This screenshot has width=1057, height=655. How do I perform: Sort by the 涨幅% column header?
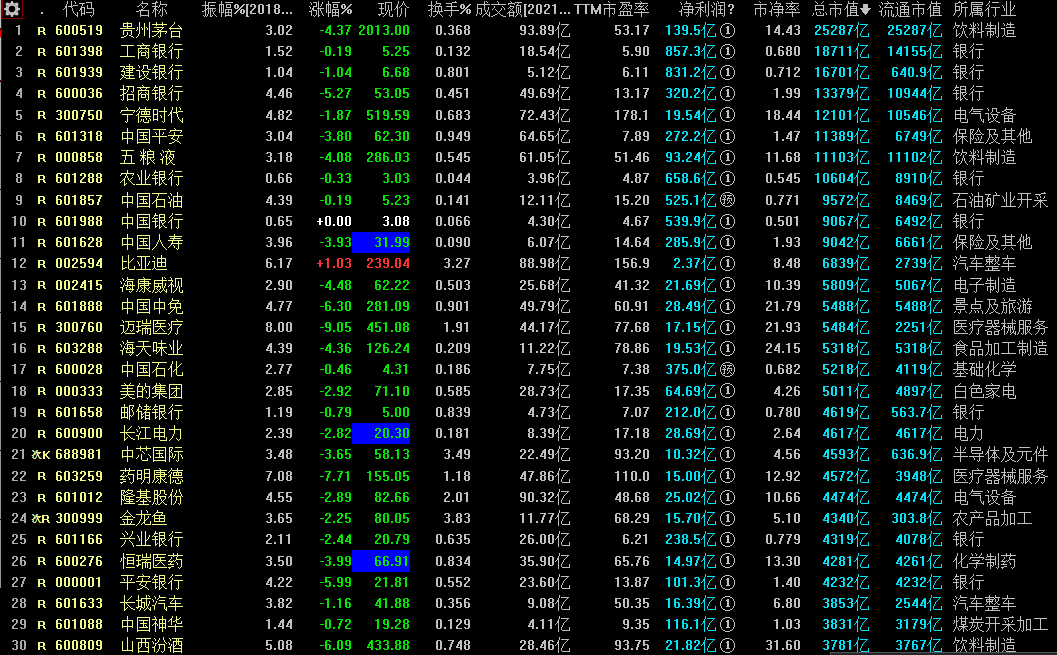pos(331,9)
